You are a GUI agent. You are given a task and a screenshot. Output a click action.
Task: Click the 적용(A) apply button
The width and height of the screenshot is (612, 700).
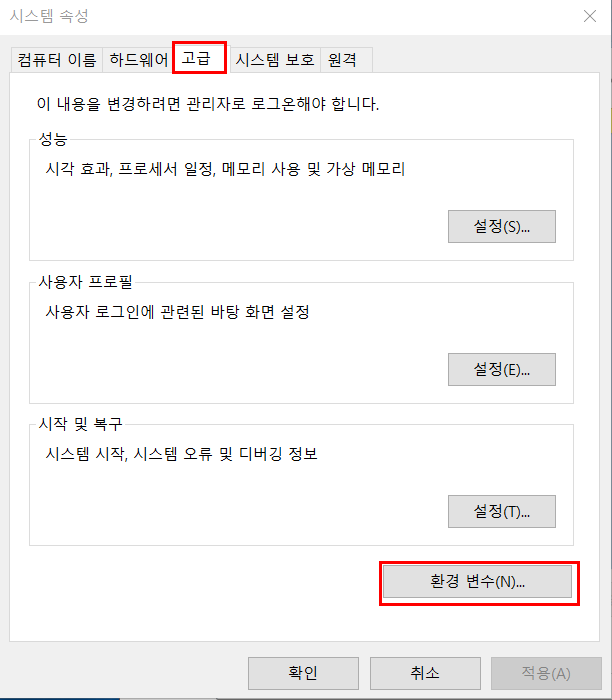pyautogui.click(x=546, y=673)
